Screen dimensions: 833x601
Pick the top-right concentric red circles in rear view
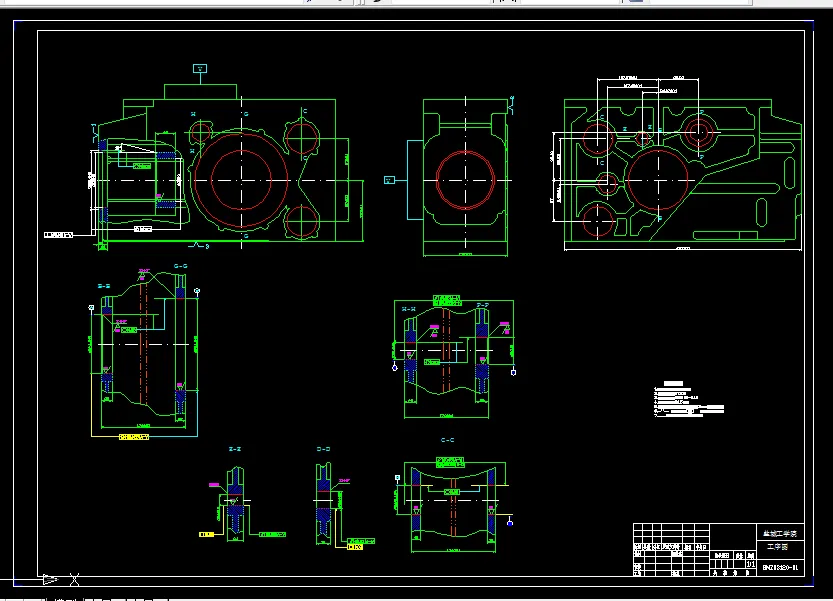[699, 131]
